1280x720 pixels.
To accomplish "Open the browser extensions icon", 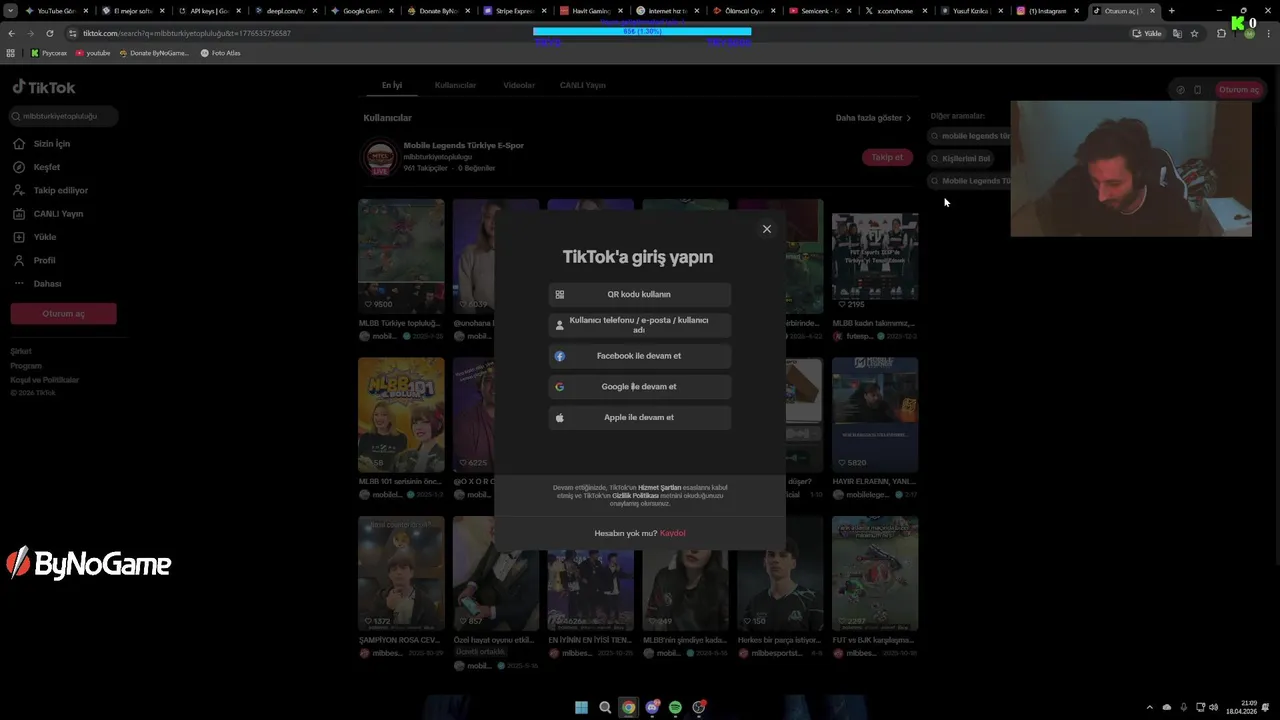I will tap(1221, 33).
